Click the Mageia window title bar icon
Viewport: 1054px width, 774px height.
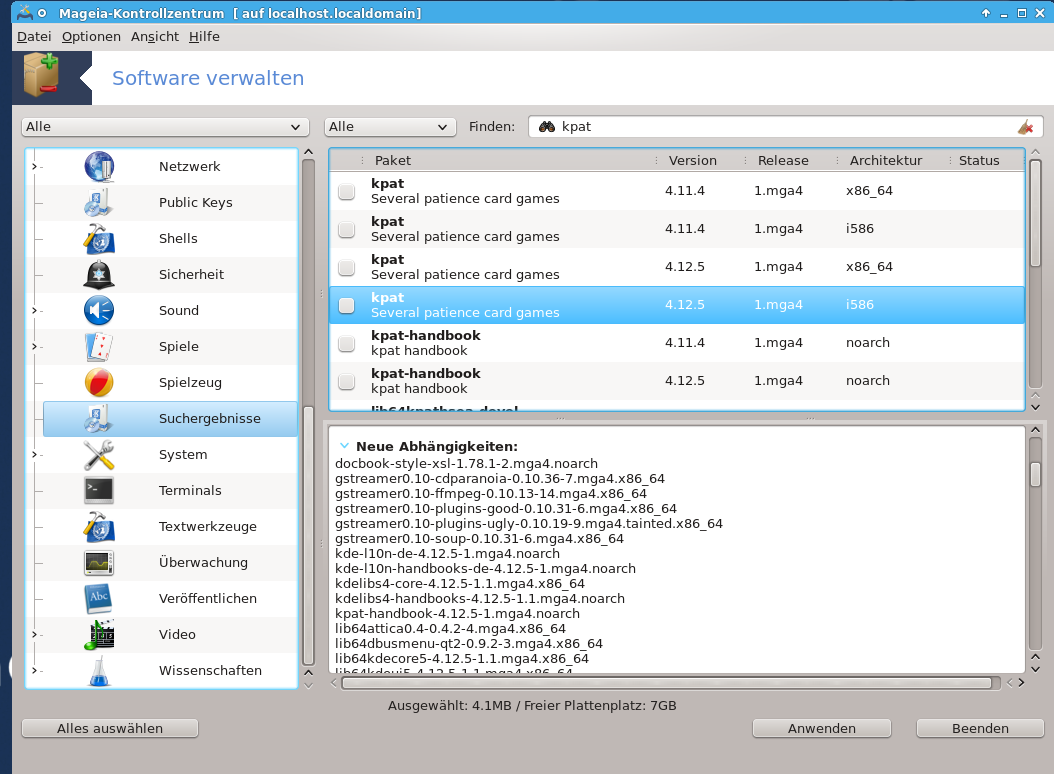[26, 13]
